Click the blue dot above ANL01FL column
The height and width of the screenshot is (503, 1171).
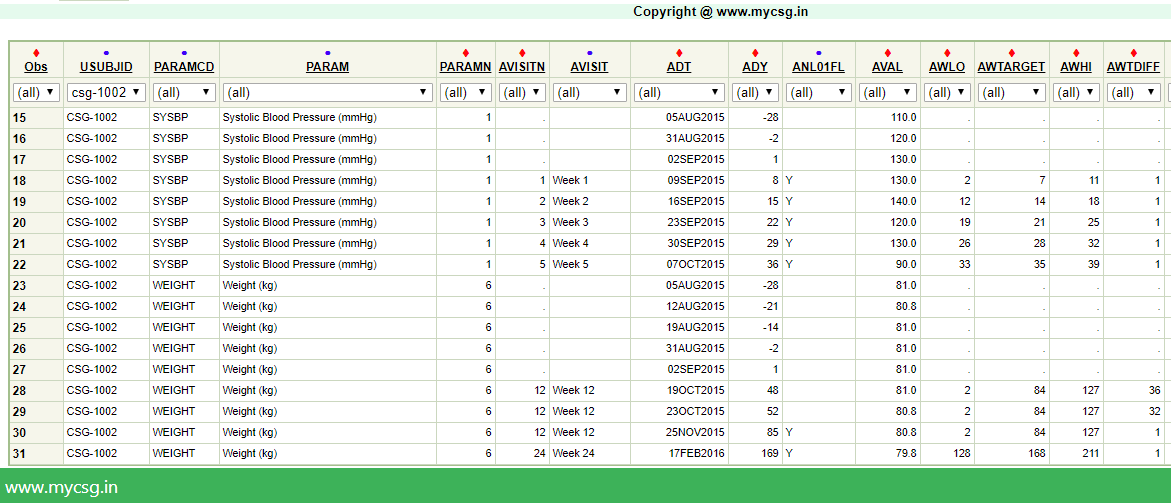(x=818, y=53)
